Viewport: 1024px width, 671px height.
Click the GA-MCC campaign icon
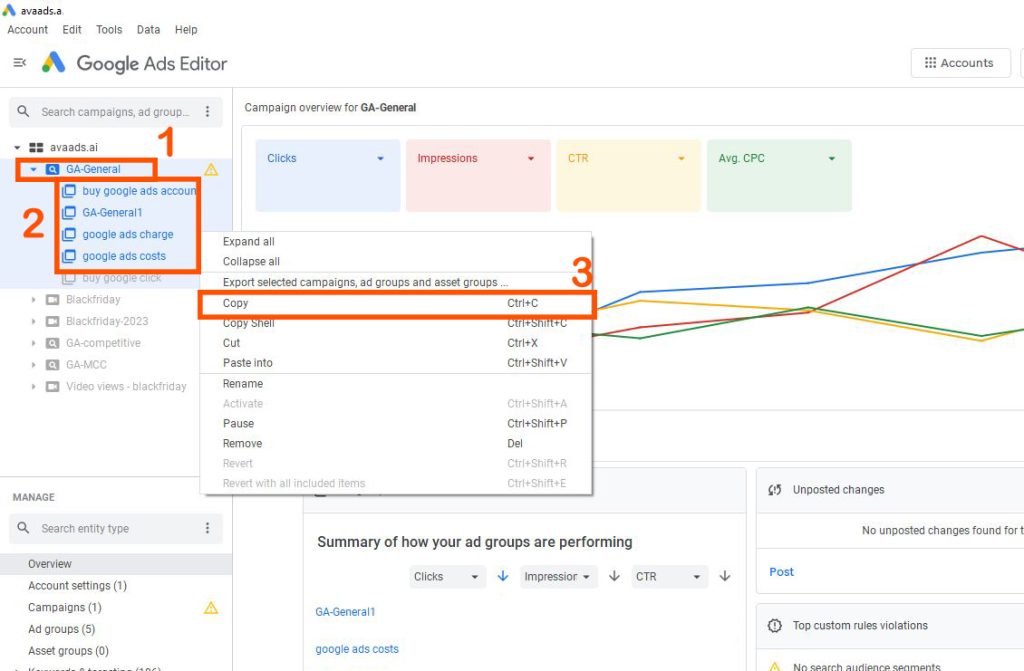[52, 365]
